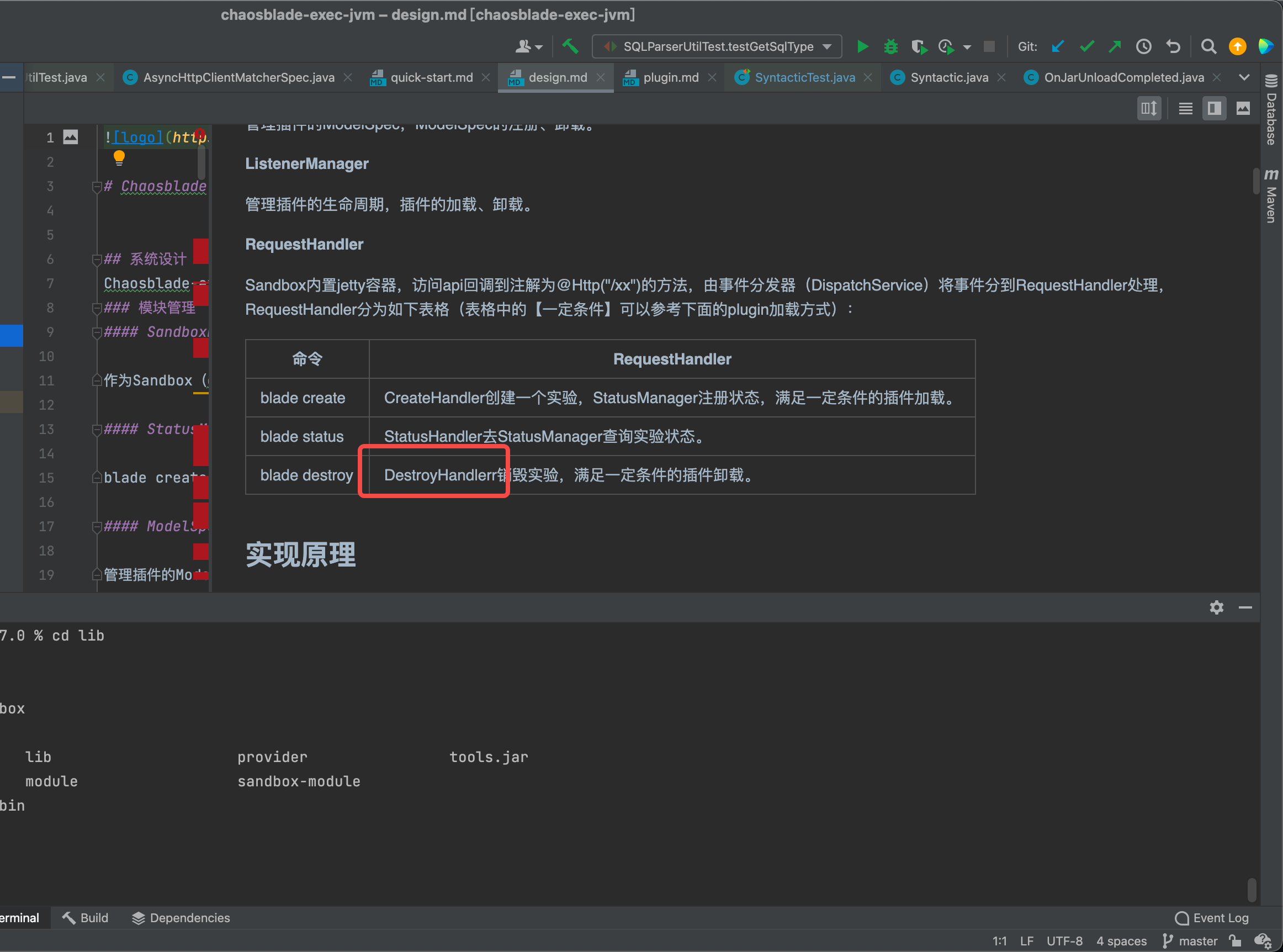1283x952 pixels.
Task: Open the Dependencies tool window
Action: click(181, 918)
